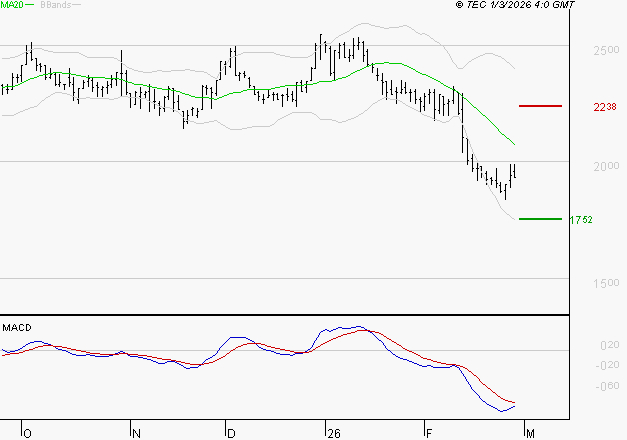Click the O month axis label
The width and height of the screenshot is (627, 440).
(x=27, y=434)
